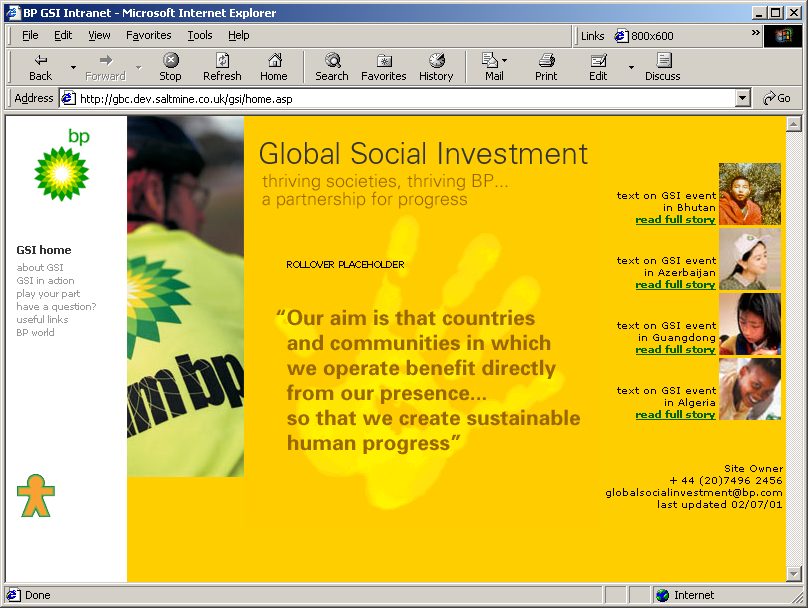Open the Favorites menu in menu bar
Image resolution: width=808 pixels, height=608 pixels.
pyautogui.click(x=148, y=35)
